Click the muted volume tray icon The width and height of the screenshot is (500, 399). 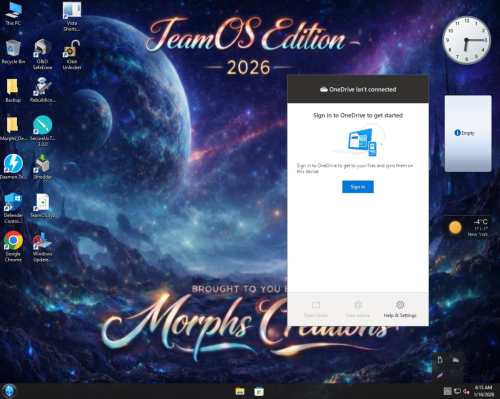point(466,391)
